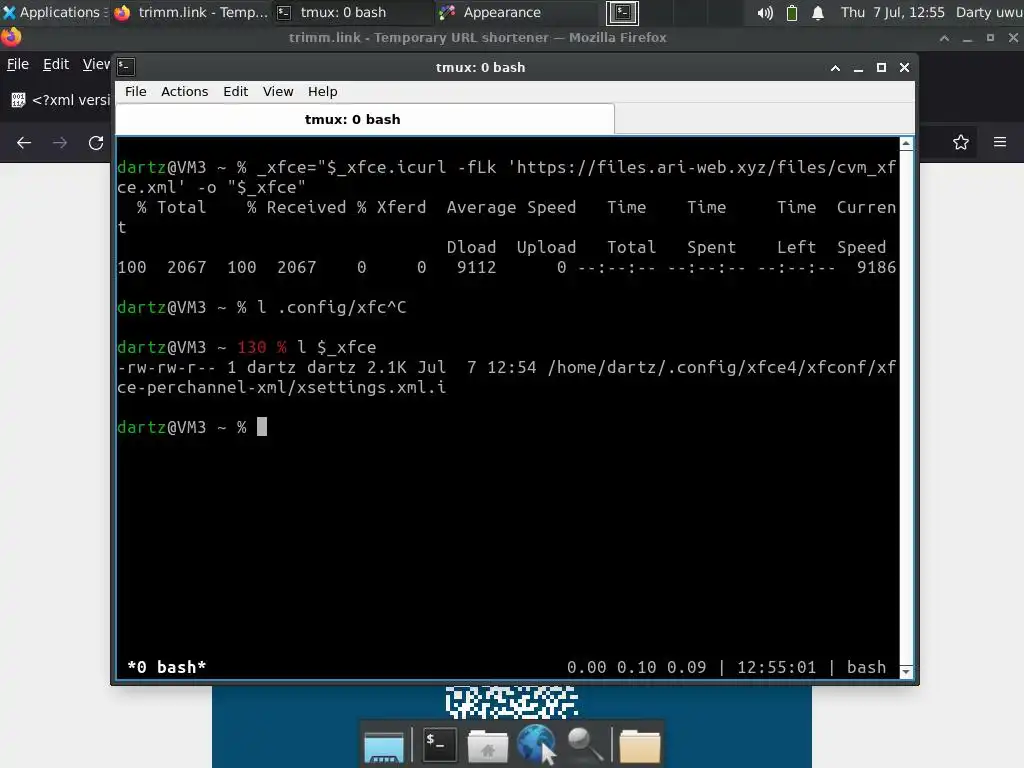Viewport: 1024px width, 768px height.
Task: Switch to trimm.link Firefox taskbar entry
Action: pos(191,12)
